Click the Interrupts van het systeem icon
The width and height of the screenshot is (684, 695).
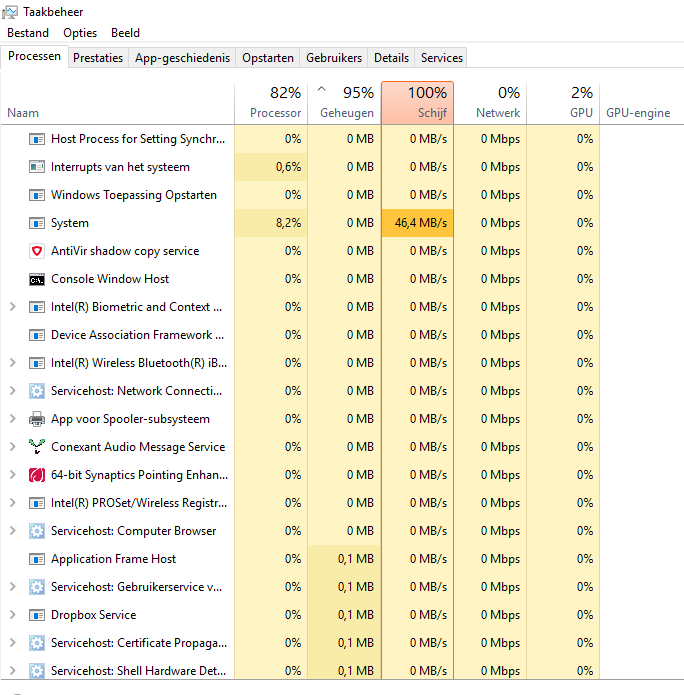tap(37, 167)
